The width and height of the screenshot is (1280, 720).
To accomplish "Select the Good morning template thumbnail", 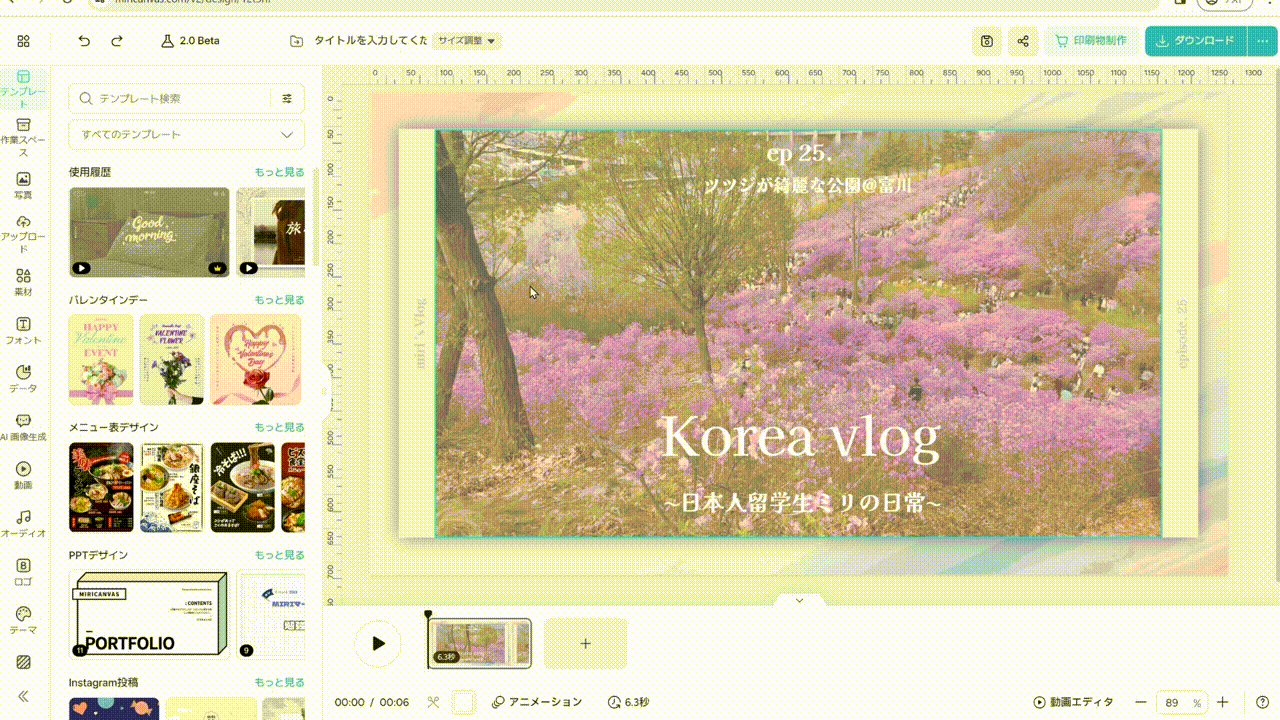I will point(149,232).
